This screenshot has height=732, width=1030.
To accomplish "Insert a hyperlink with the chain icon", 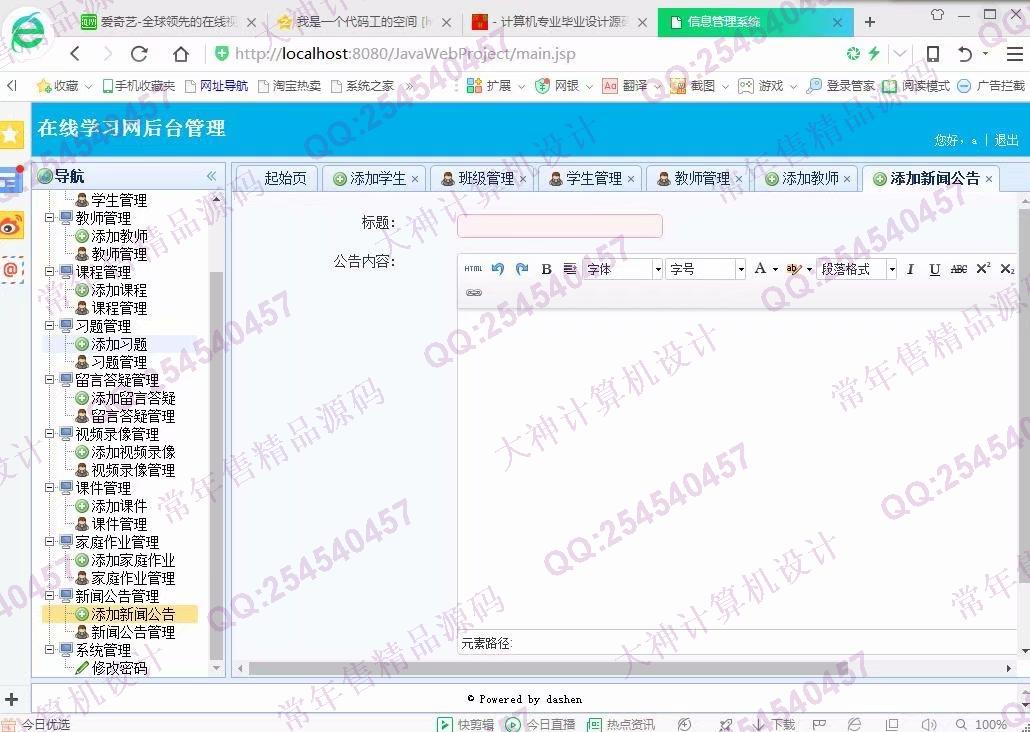I will coord(474,292).
